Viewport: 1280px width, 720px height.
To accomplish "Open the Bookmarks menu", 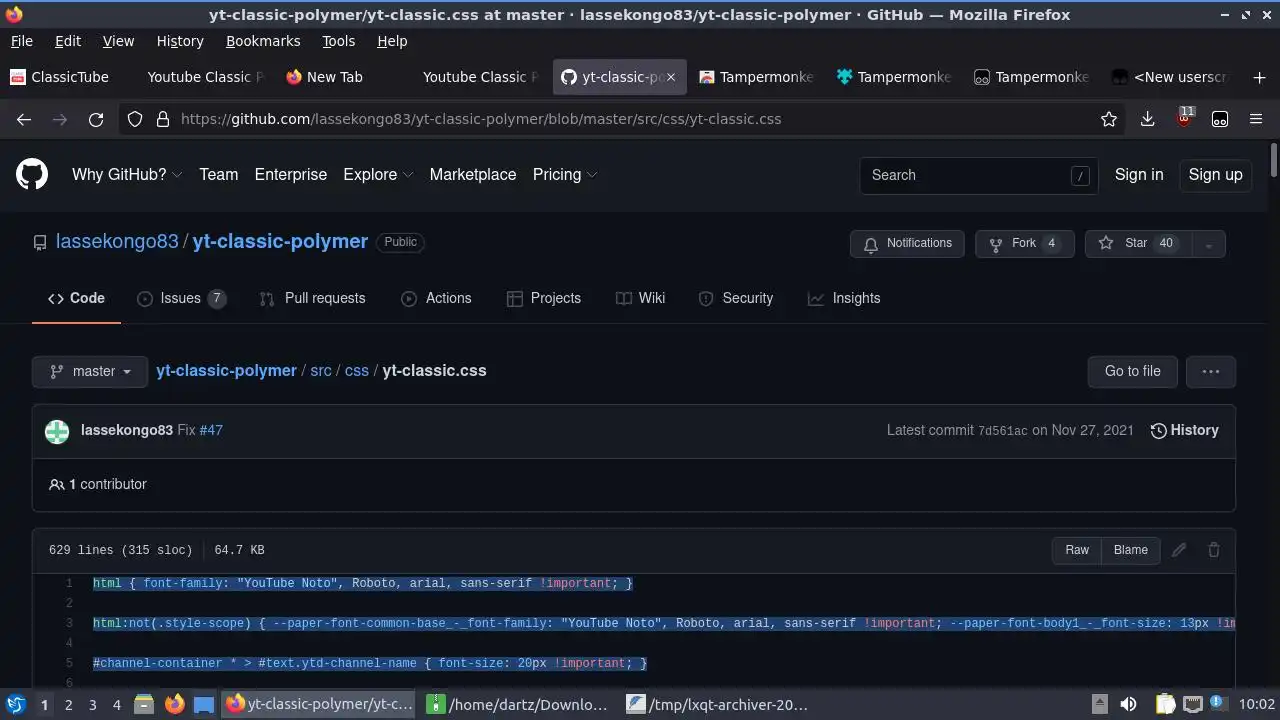I will tap(263, 41).
